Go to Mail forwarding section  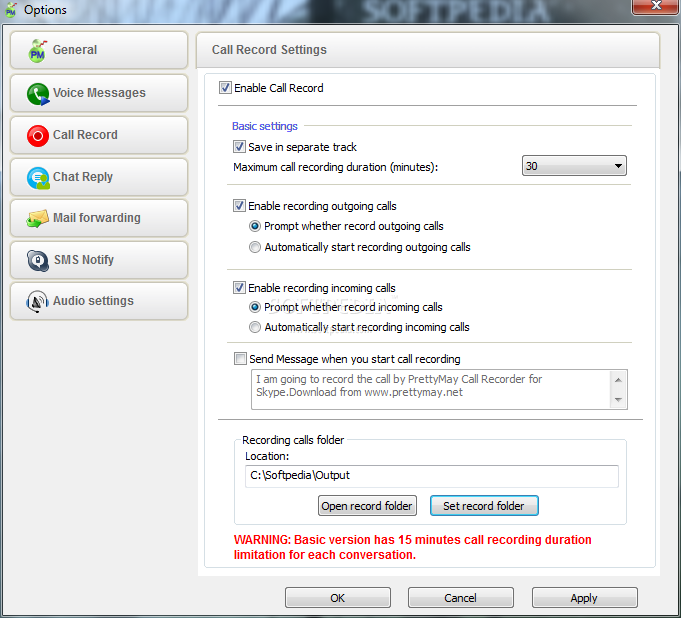(99, 218)
